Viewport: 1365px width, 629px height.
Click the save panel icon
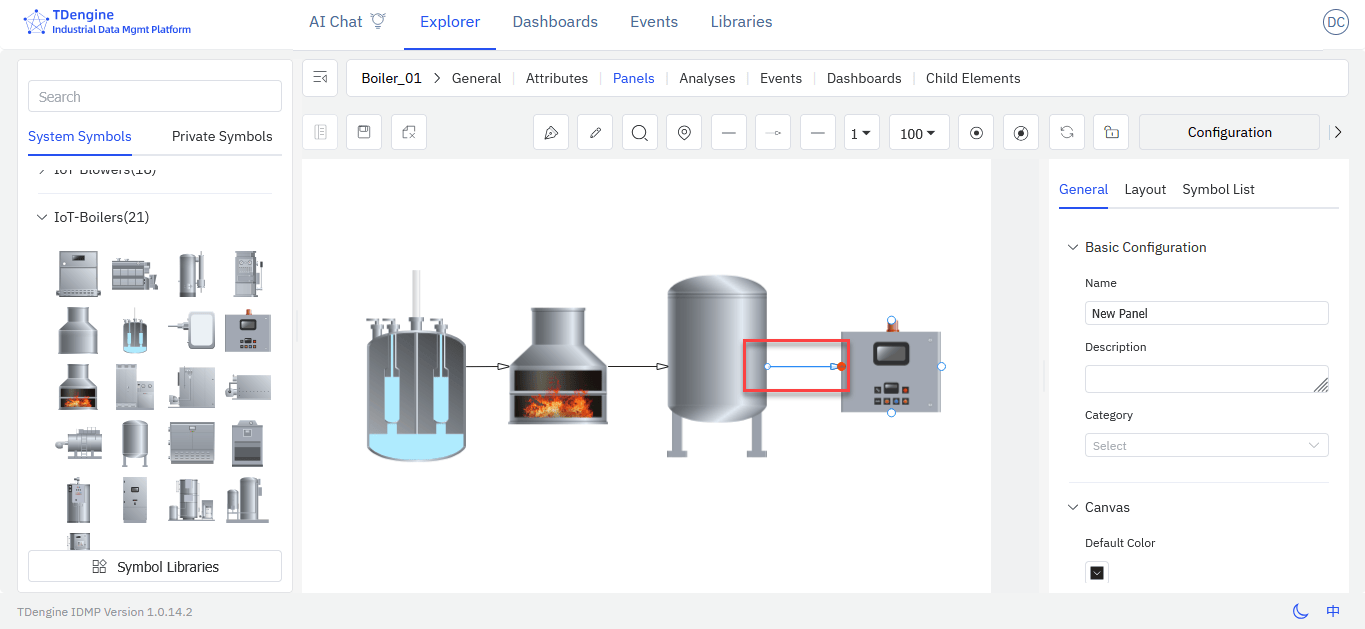364,132
